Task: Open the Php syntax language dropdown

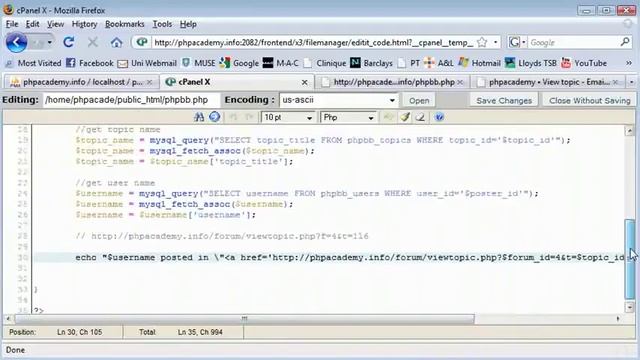Action: coord(349,118)
